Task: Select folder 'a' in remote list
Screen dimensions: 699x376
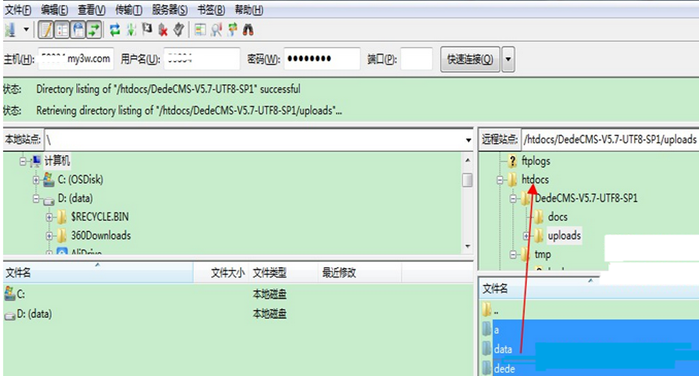Action: (496, 330)
